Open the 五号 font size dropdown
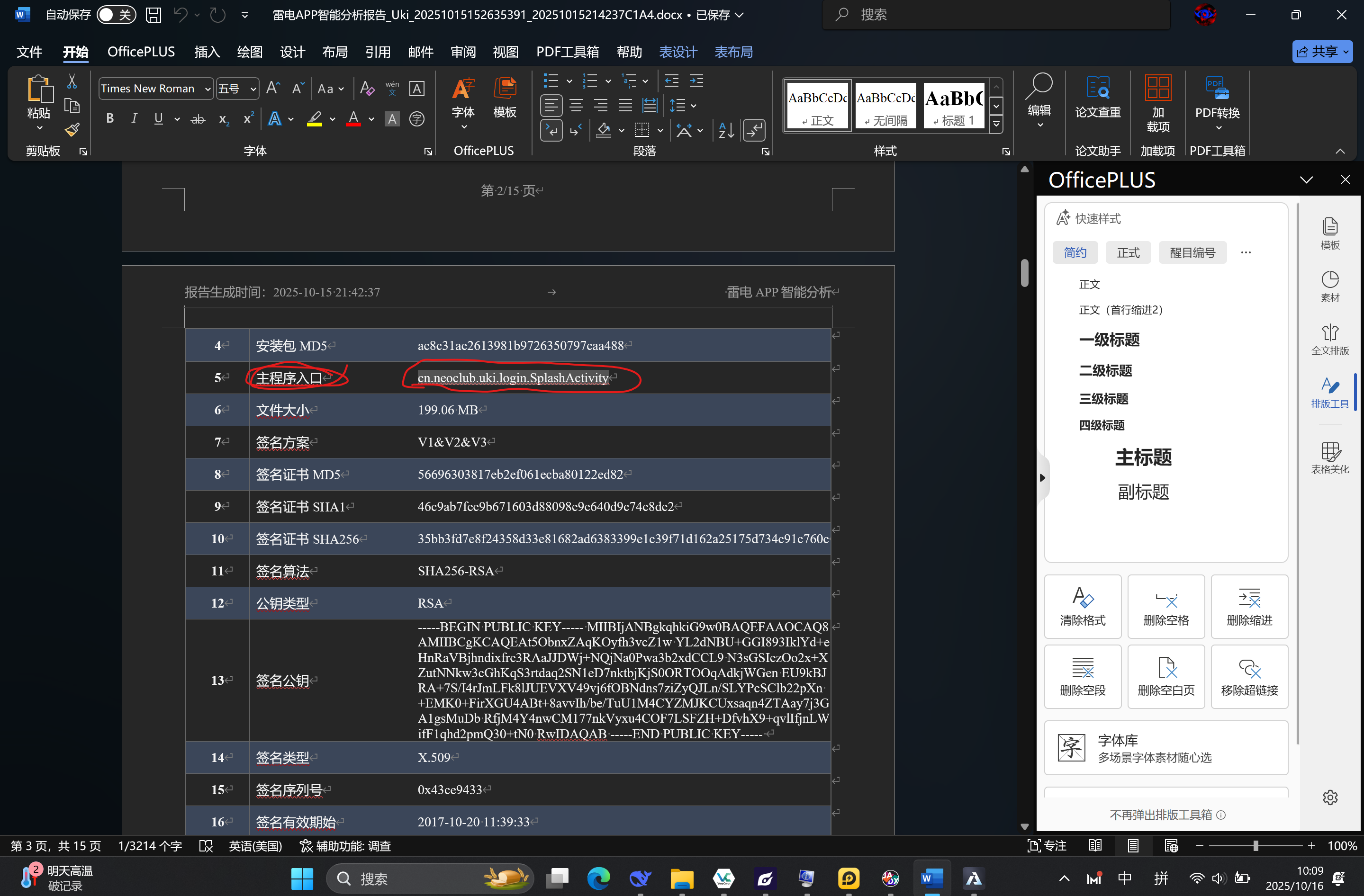The height and width of the screenshot is (896, 1364). click(253, 89)
